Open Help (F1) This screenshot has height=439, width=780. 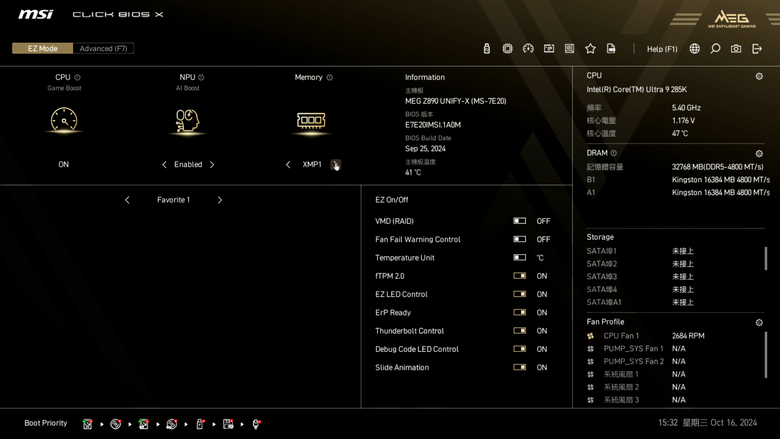[x=662, y=49]
